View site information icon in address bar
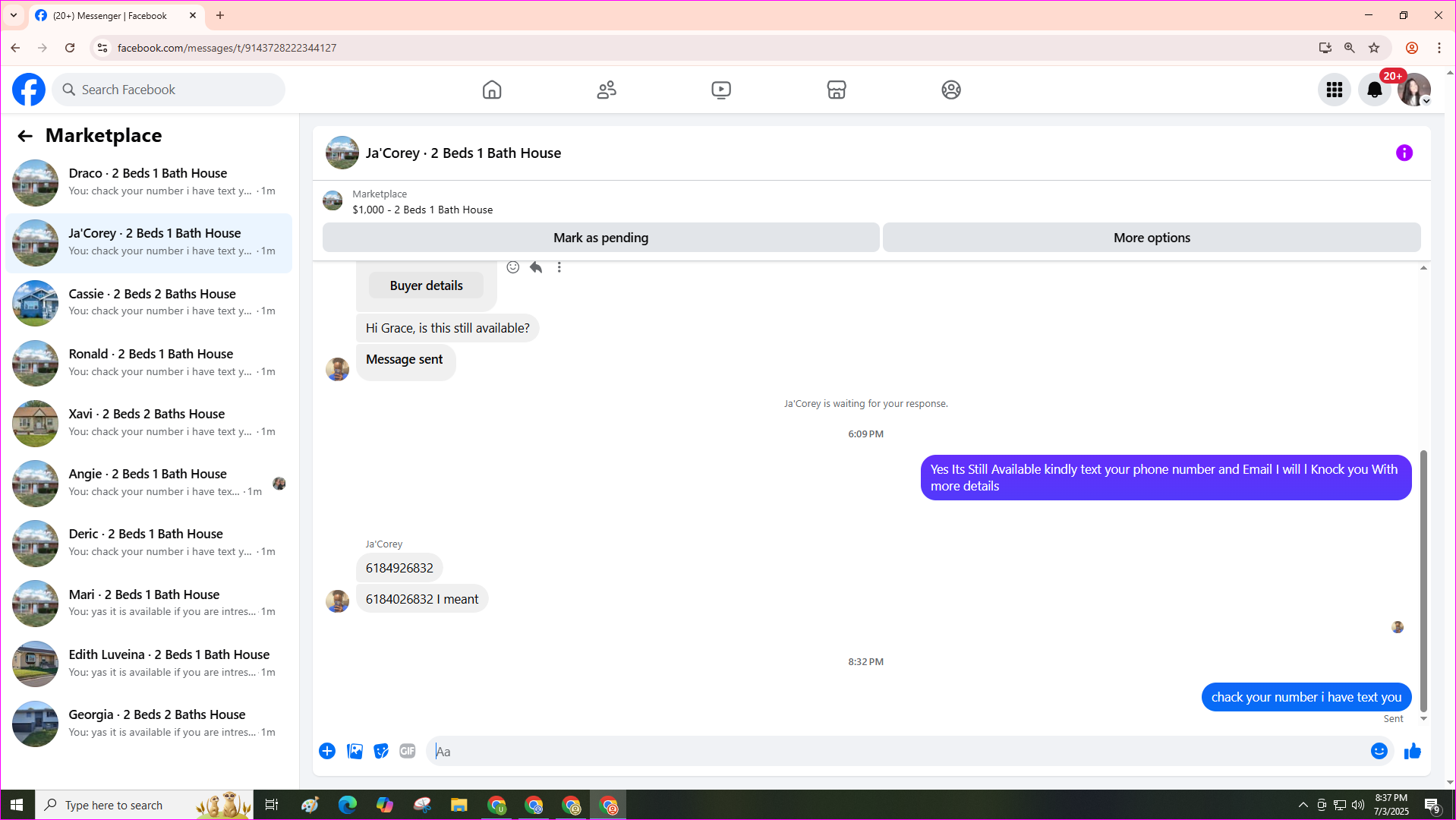 pos(102,48)
